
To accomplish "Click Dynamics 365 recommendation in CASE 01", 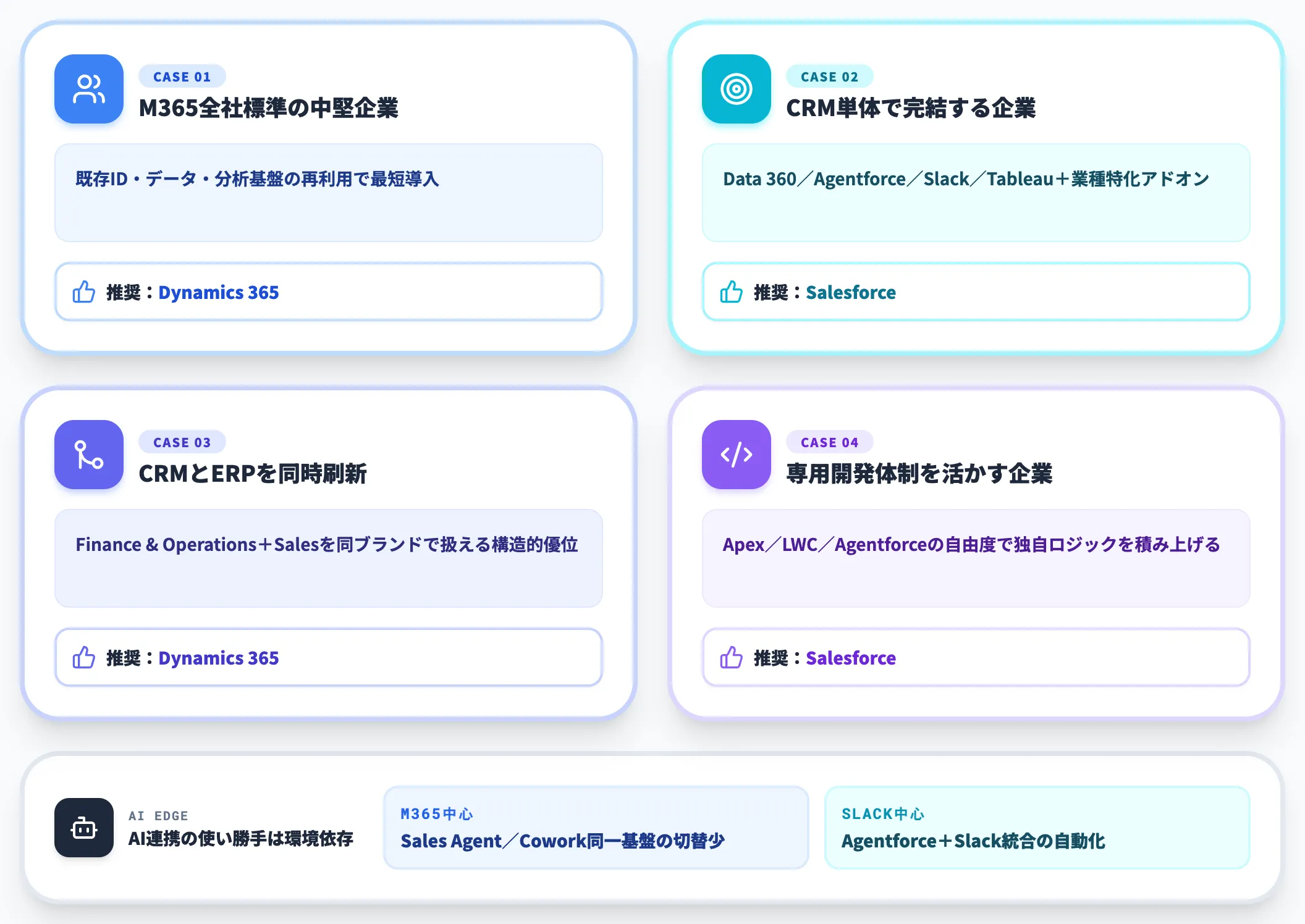I will click(x=219, y=292).
